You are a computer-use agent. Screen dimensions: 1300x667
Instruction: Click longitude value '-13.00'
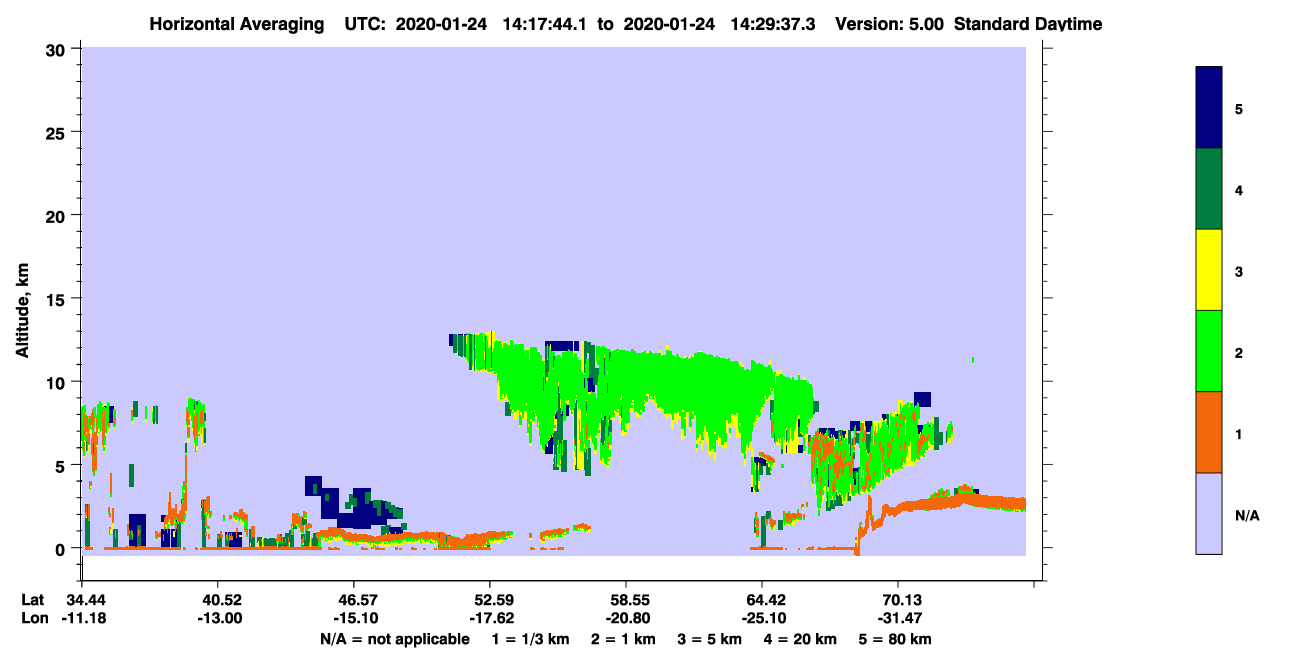point(218,618)
